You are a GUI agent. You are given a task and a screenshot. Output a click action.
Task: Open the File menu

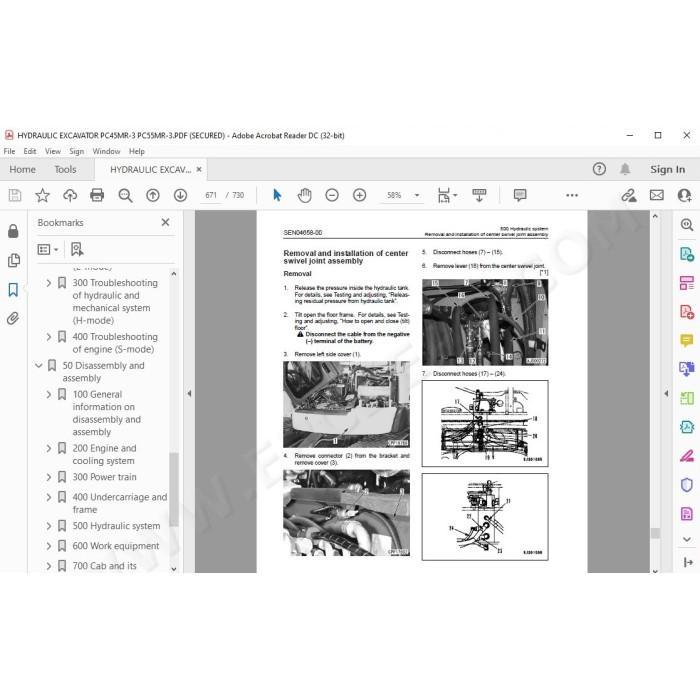(9, 151)
